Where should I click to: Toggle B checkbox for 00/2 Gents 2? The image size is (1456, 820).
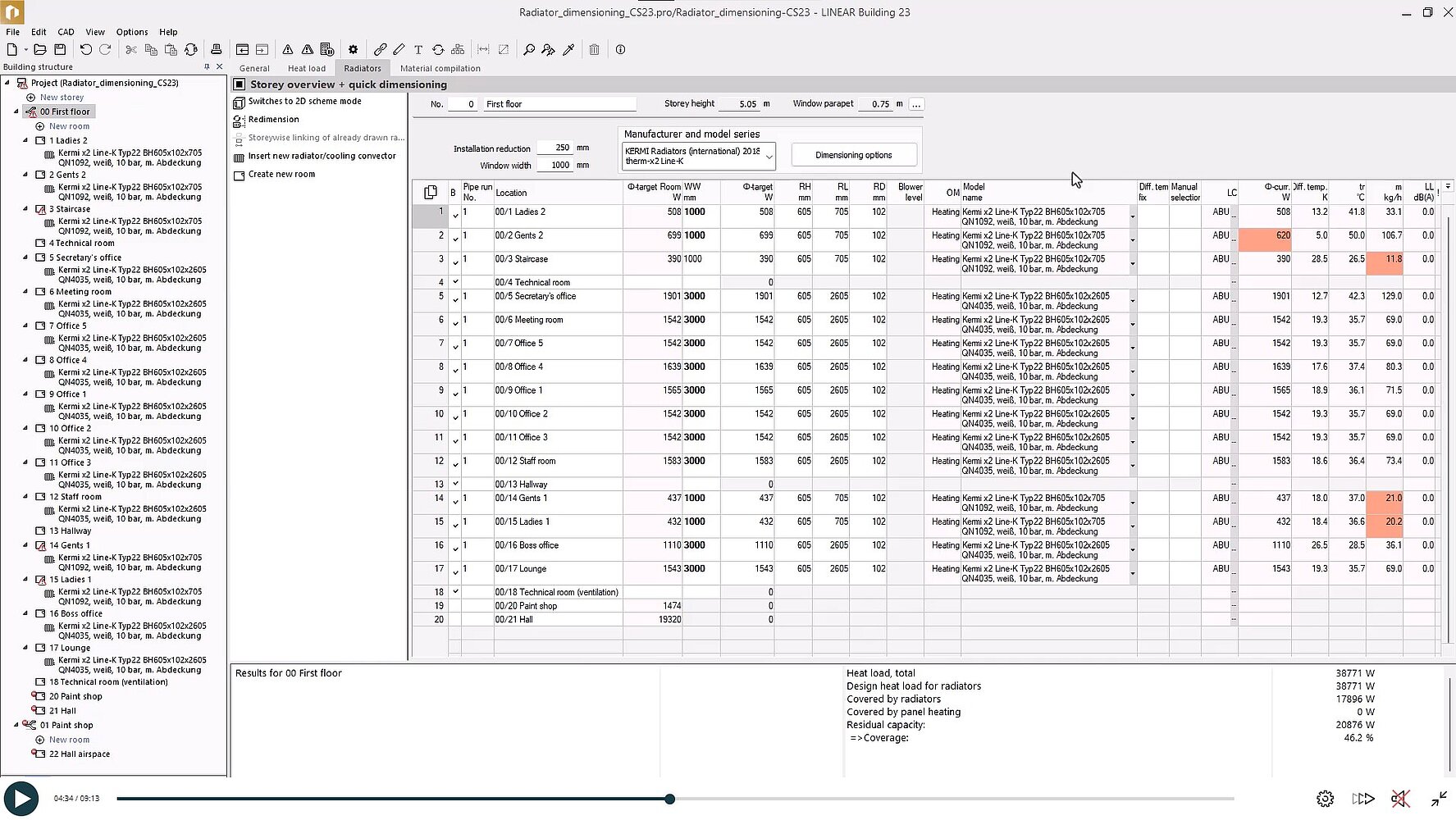[x=455, y=240]
